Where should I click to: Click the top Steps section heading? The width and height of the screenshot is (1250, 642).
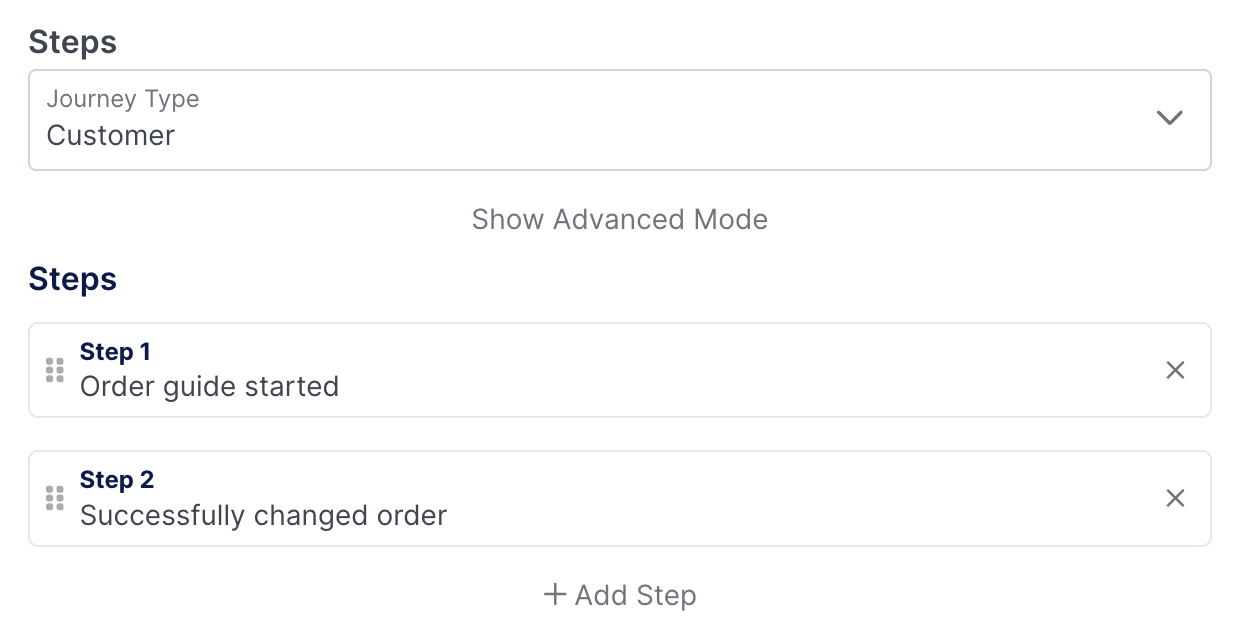point(73,42)
